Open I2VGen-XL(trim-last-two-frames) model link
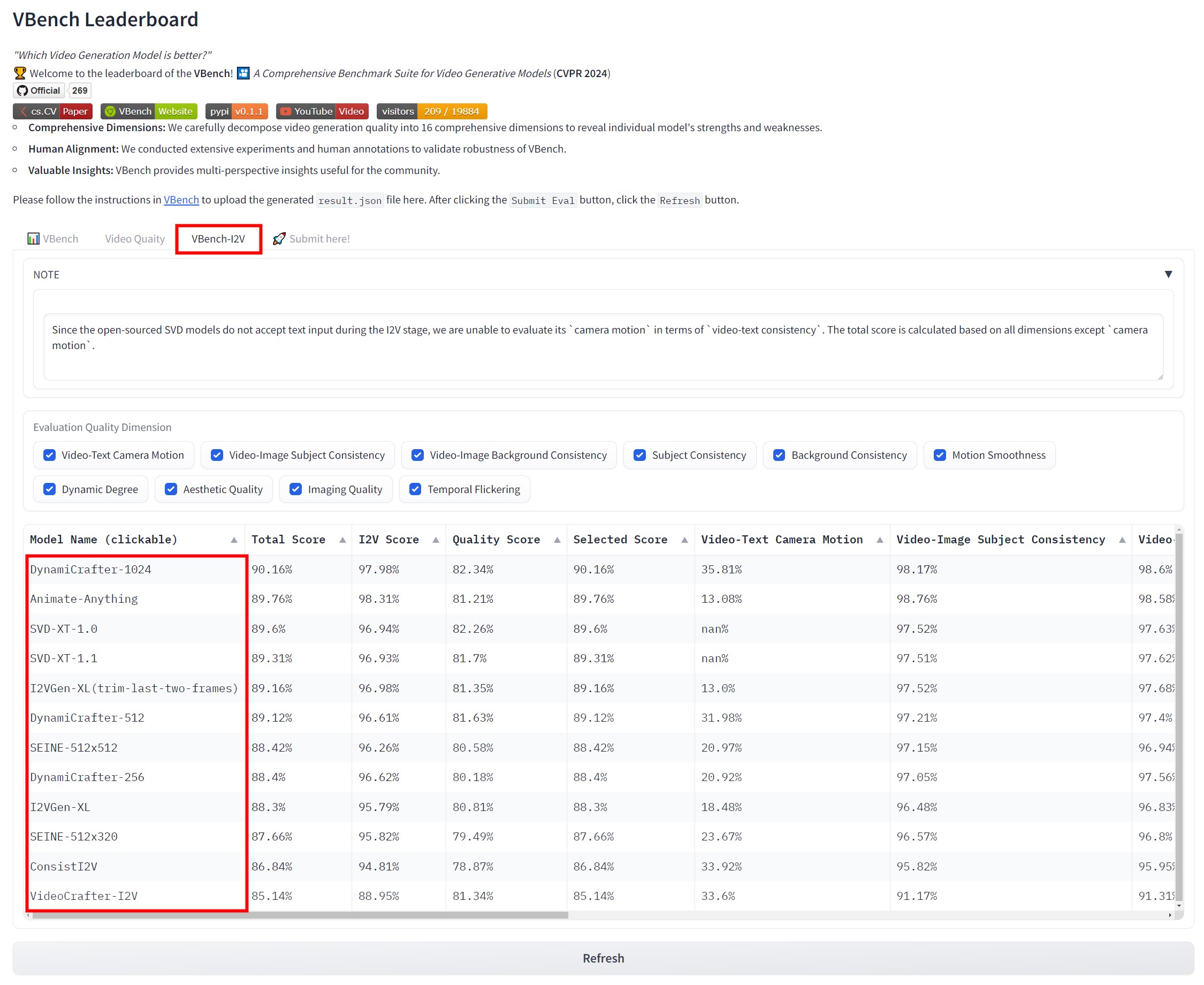 coord(134,688)
